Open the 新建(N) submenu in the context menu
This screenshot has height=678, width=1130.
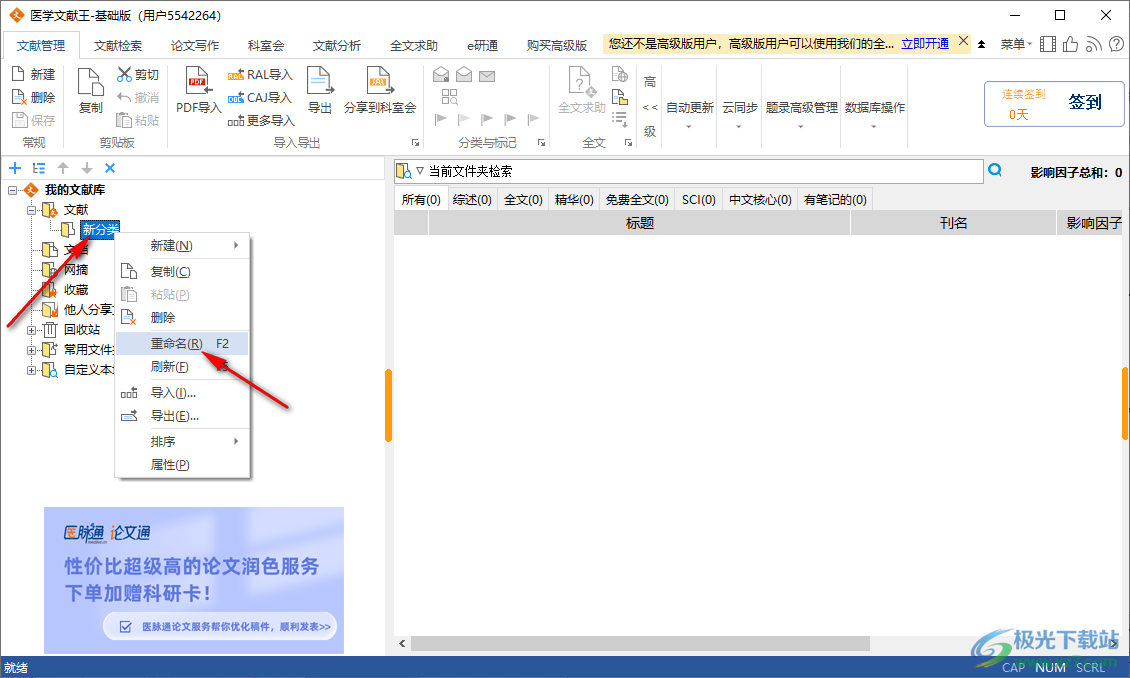(x=182, y=246)
